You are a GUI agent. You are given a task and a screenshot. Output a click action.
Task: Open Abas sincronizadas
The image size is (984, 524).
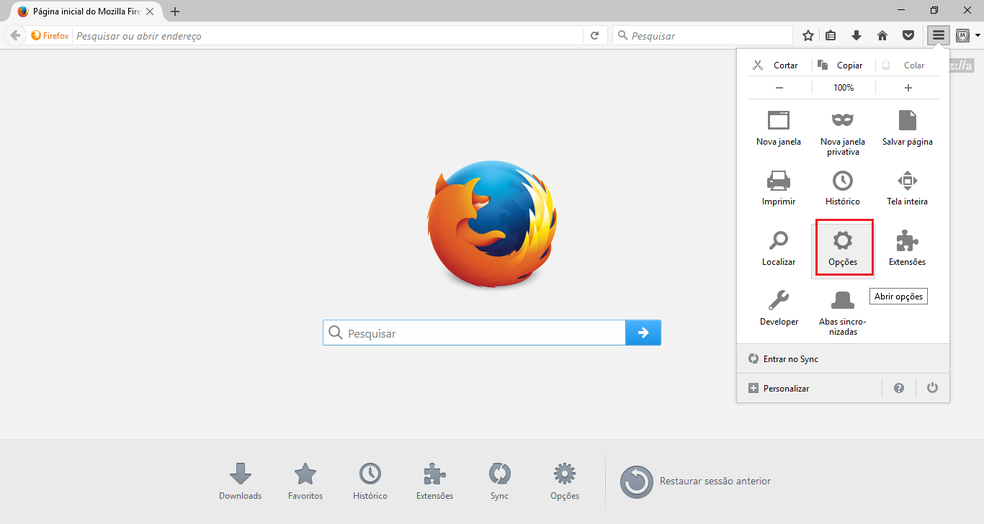[843, 313]
